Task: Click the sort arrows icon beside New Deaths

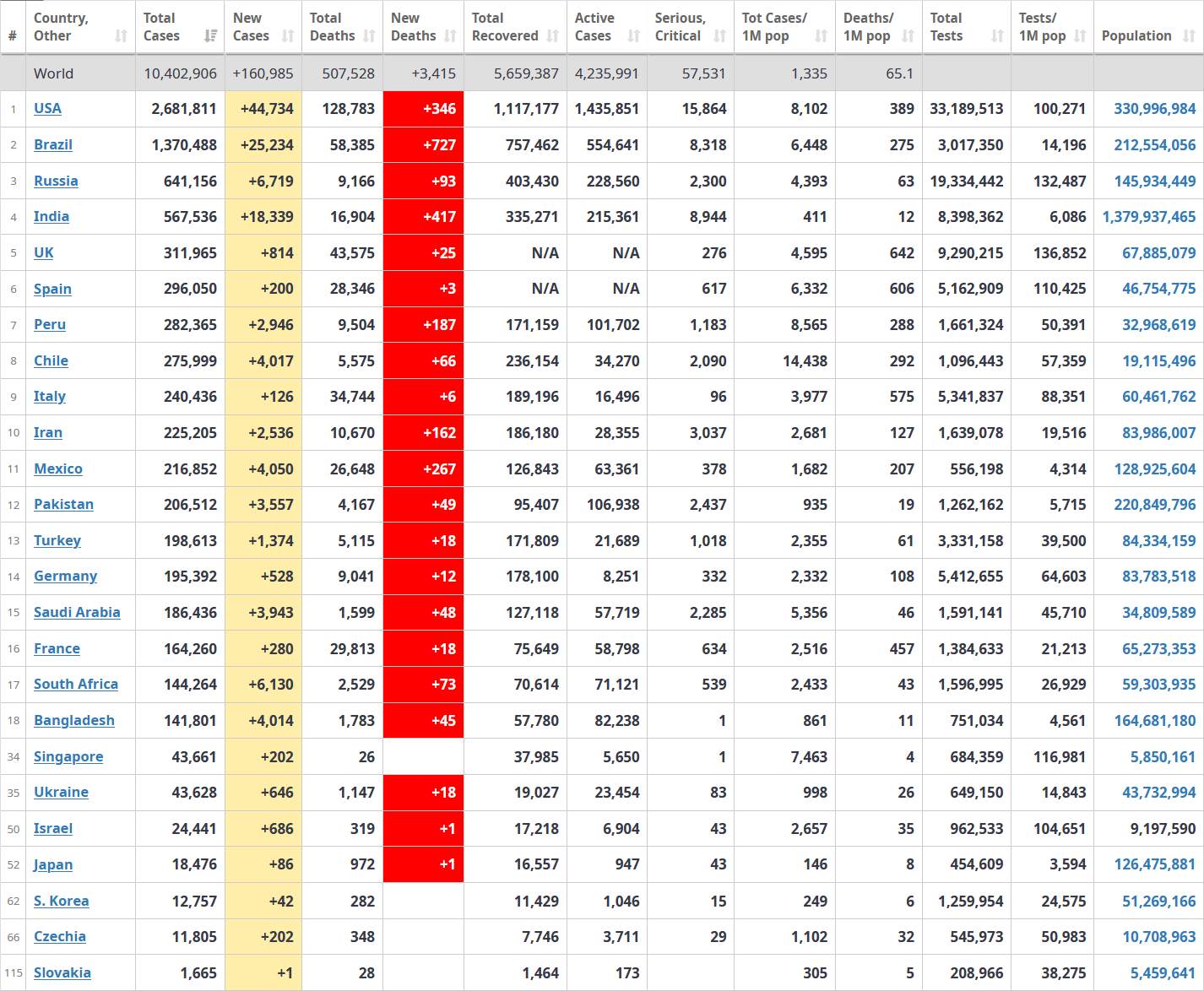Action: click(x=450, y=36)
